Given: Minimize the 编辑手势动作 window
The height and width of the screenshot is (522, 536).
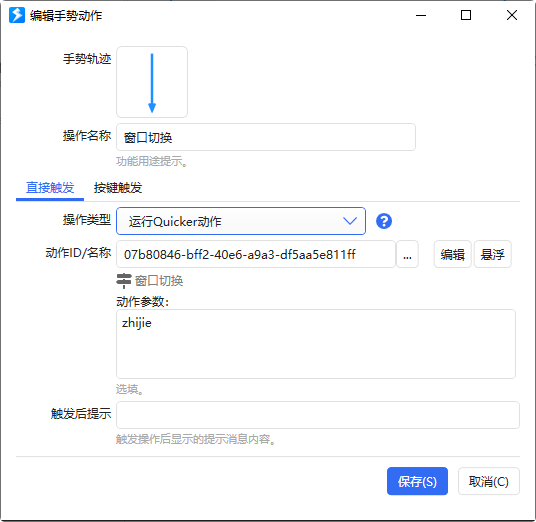Looking at the screenshot, I should [x=421, y=15].
